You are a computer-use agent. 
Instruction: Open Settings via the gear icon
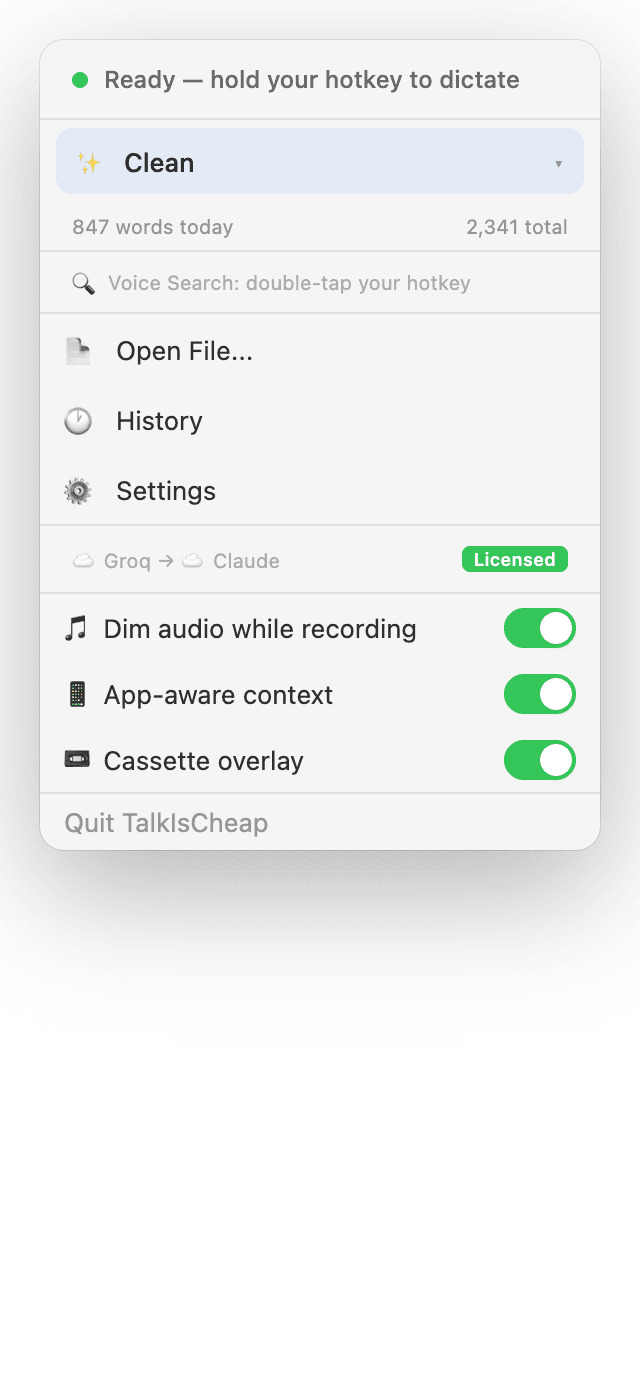click(78, 490)
